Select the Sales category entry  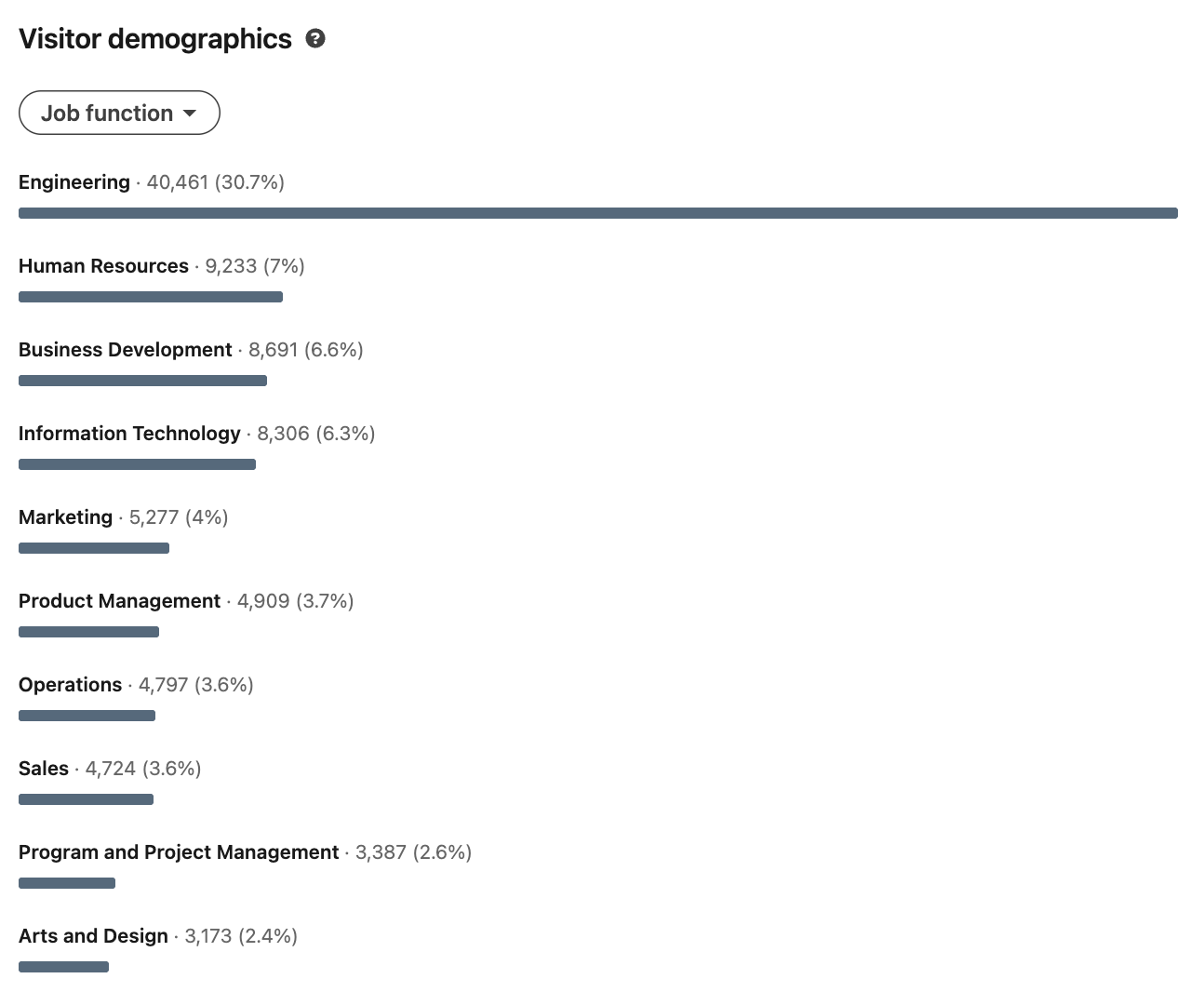(x=43, y=769)
